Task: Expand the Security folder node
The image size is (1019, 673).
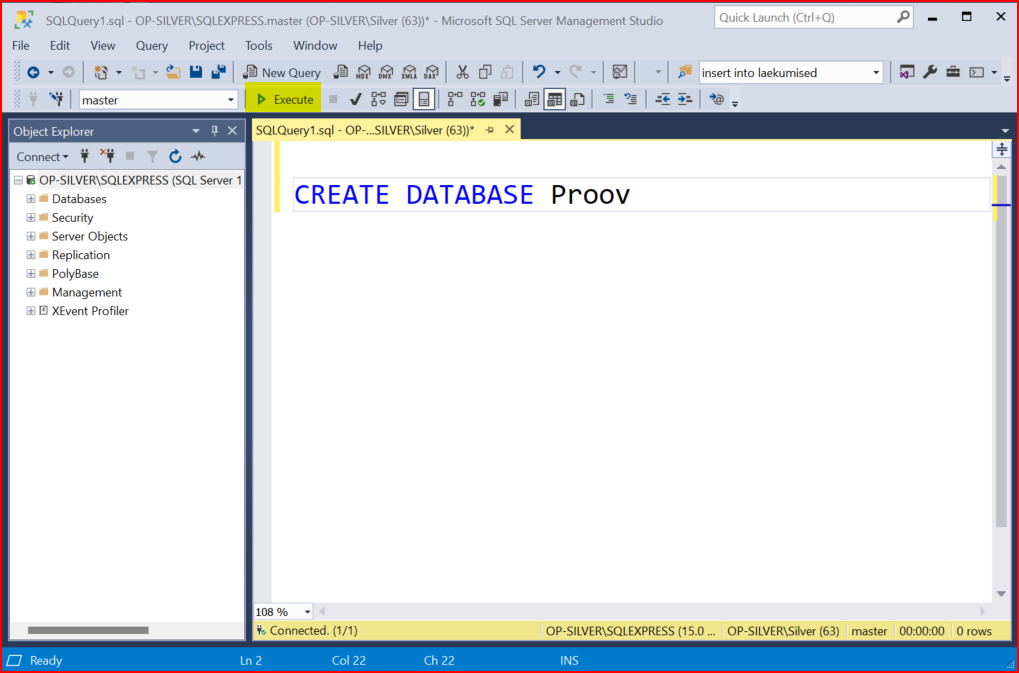Action: pos(31,218)
